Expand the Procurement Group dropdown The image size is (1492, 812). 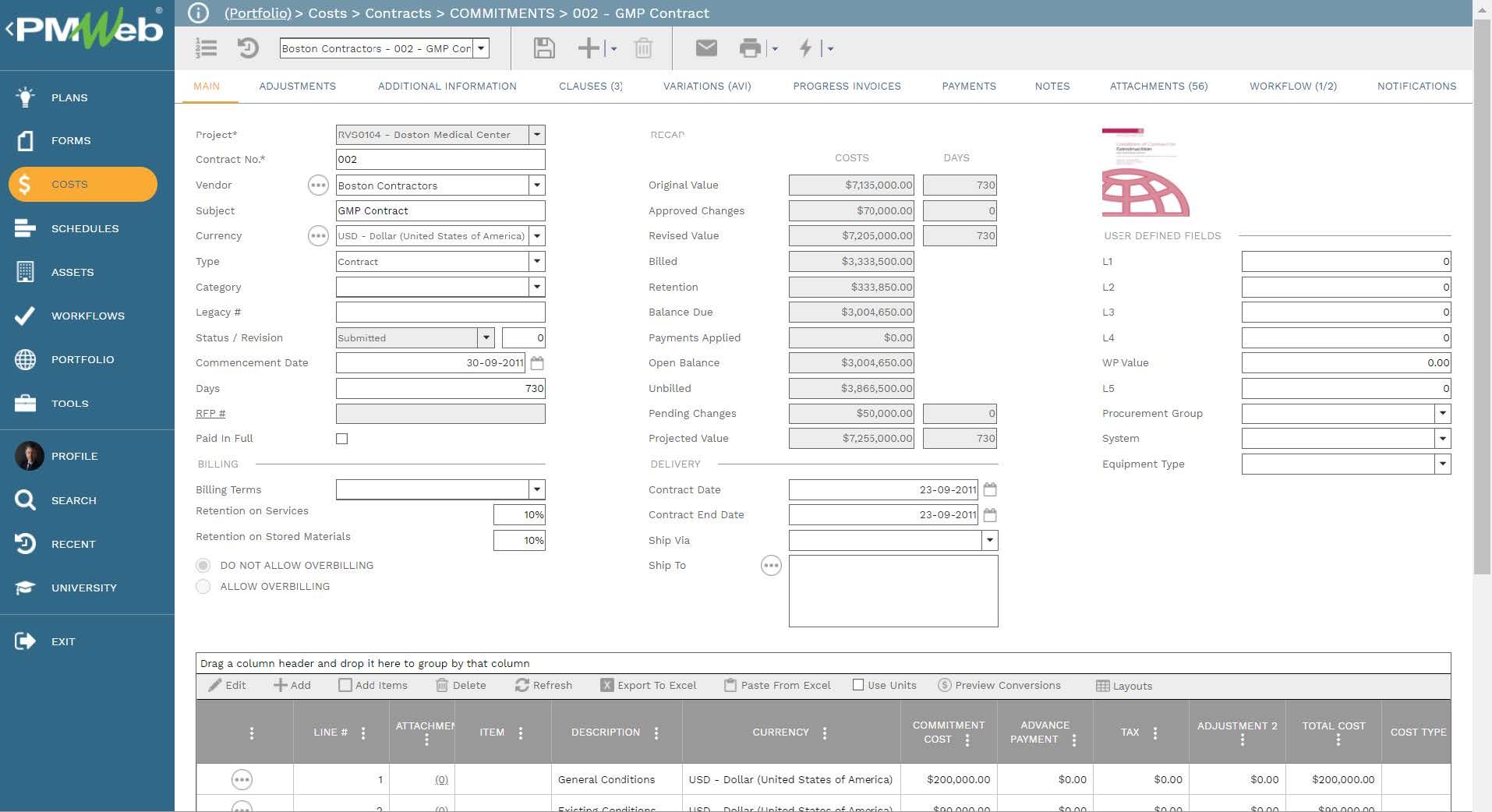(1442, 414)
